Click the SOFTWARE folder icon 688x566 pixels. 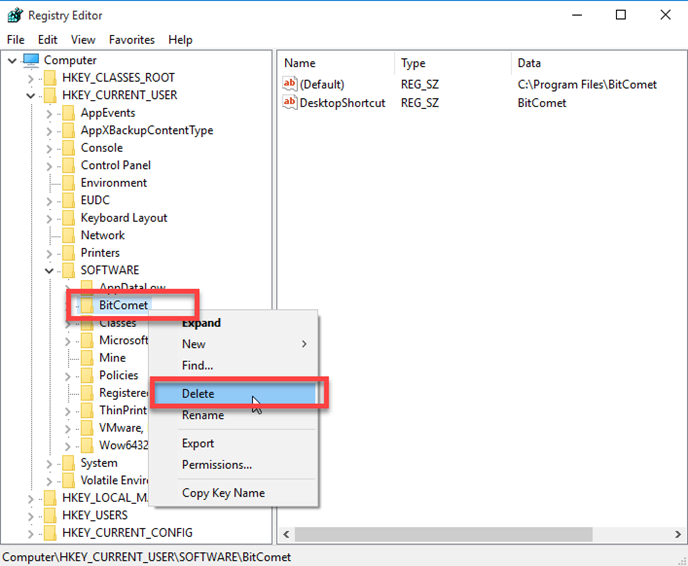(x=68, y=270)
